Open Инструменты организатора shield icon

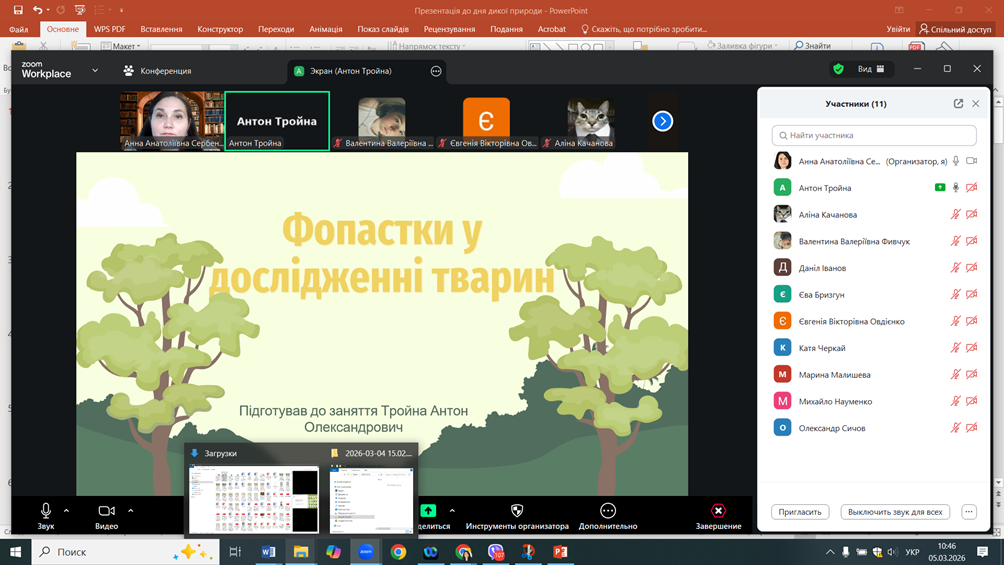pyautogui.click(x=517, y=511)
